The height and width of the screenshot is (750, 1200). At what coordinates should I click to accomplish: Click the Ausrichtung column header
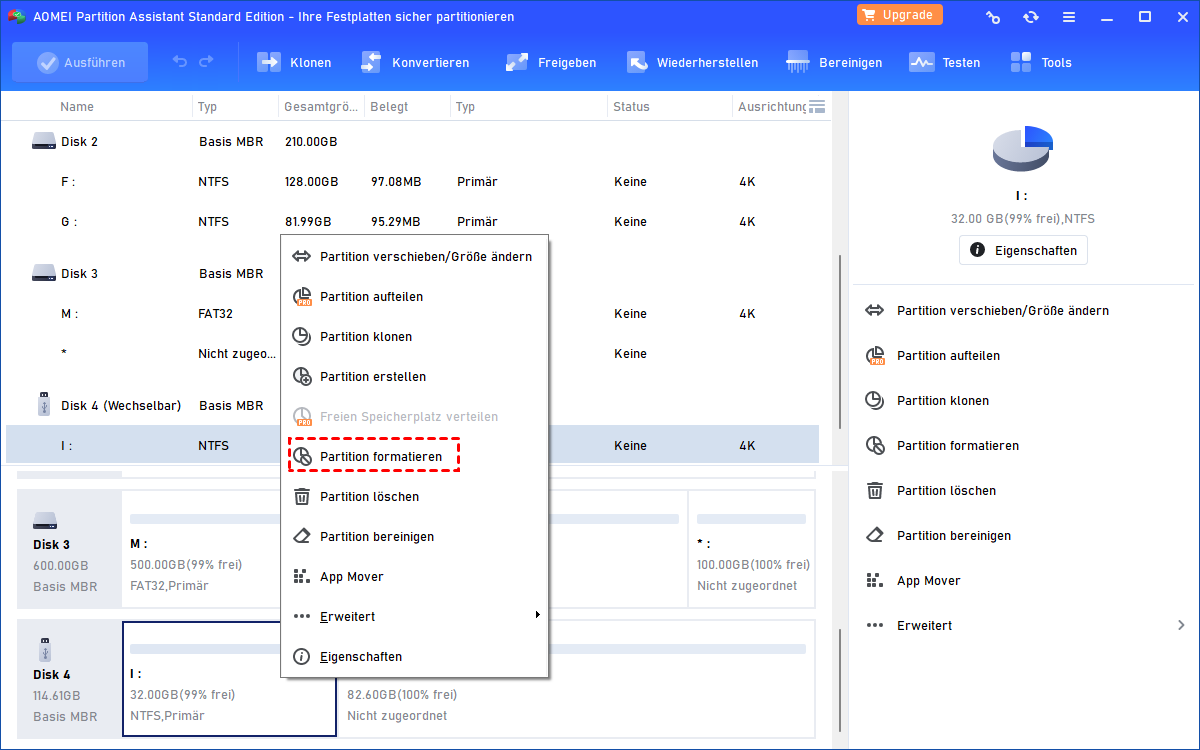tap(771, 106)
